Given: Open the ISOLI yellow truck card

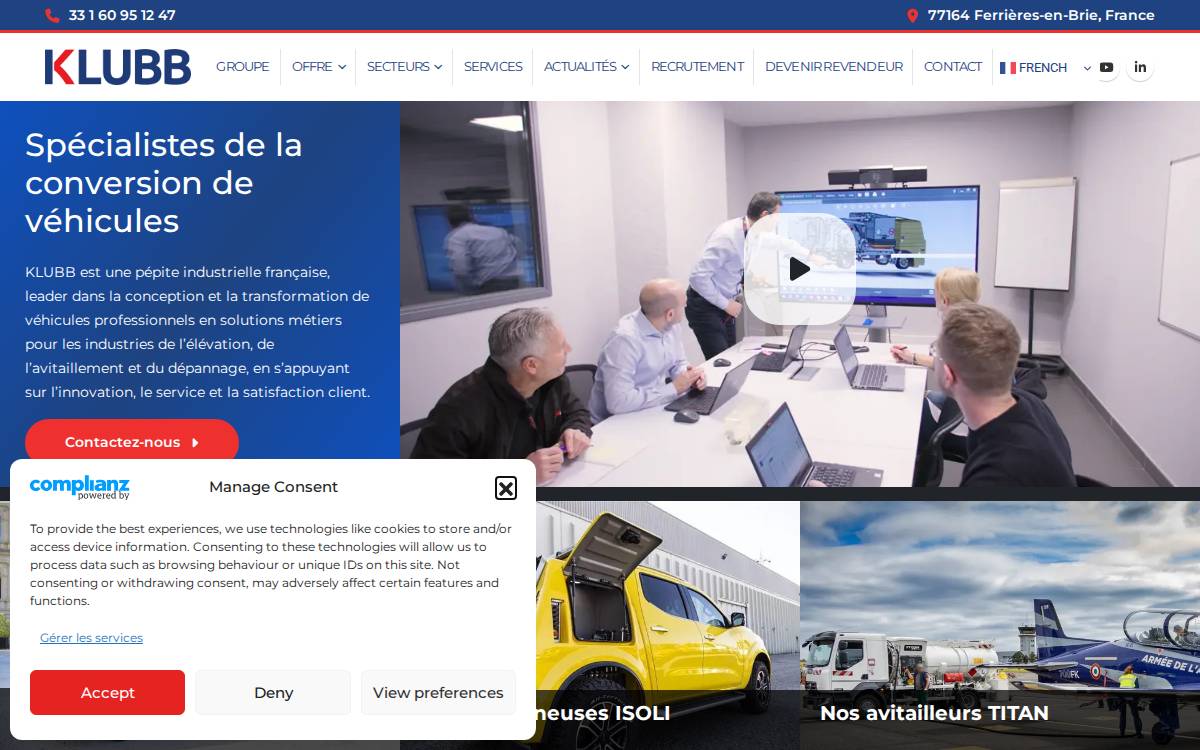Looking at the screenshot, I should click(668, 625).
